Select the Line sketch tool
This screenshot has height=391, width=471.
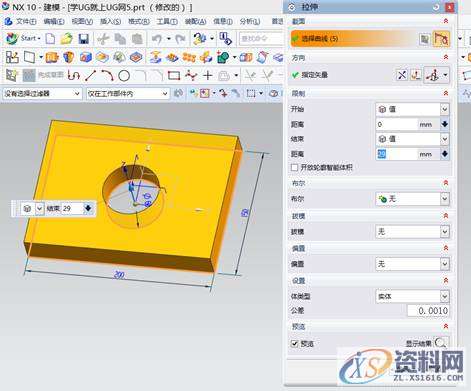[90, 76]
